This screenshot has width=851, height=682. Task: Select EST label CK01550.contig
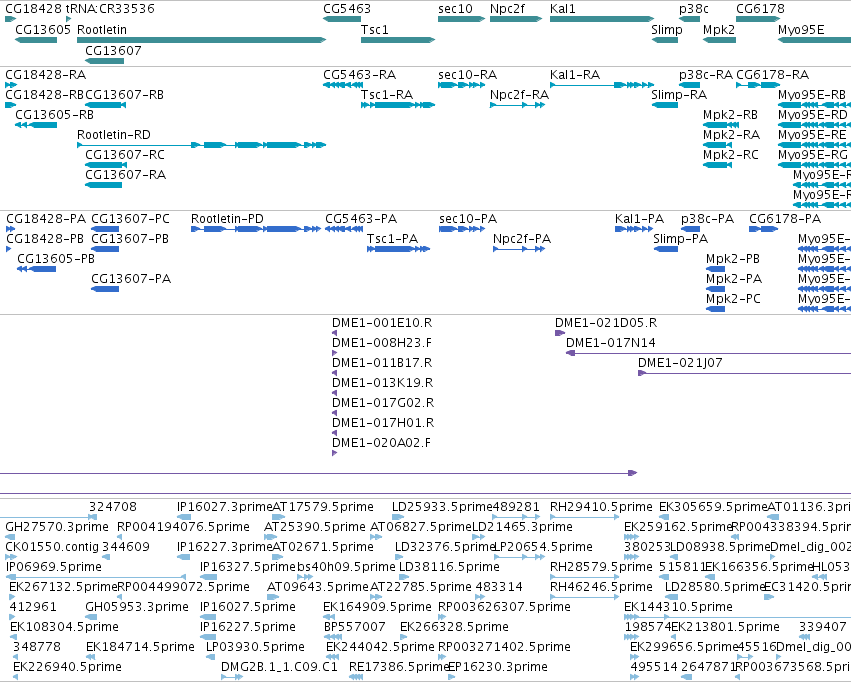coord(52,547)
